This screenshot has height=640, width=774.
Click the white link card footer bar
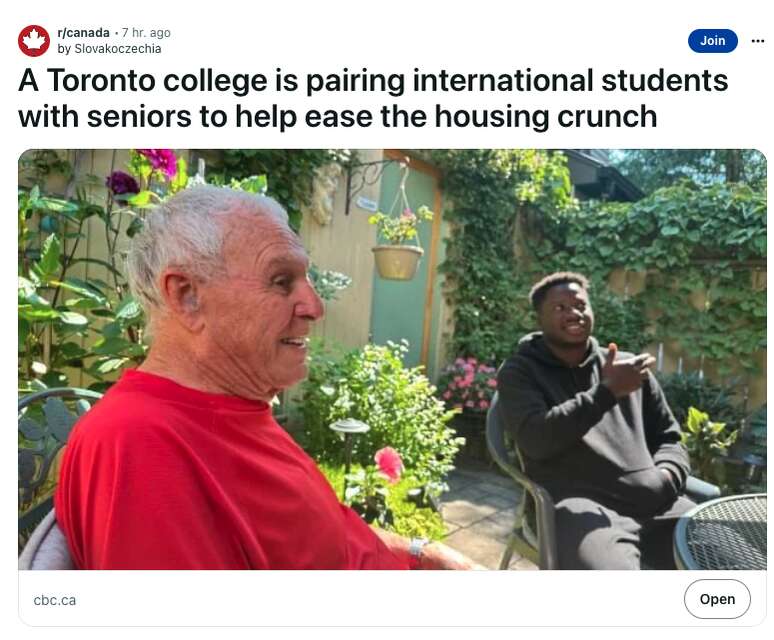pyautogui.click(x=392, y=598)
